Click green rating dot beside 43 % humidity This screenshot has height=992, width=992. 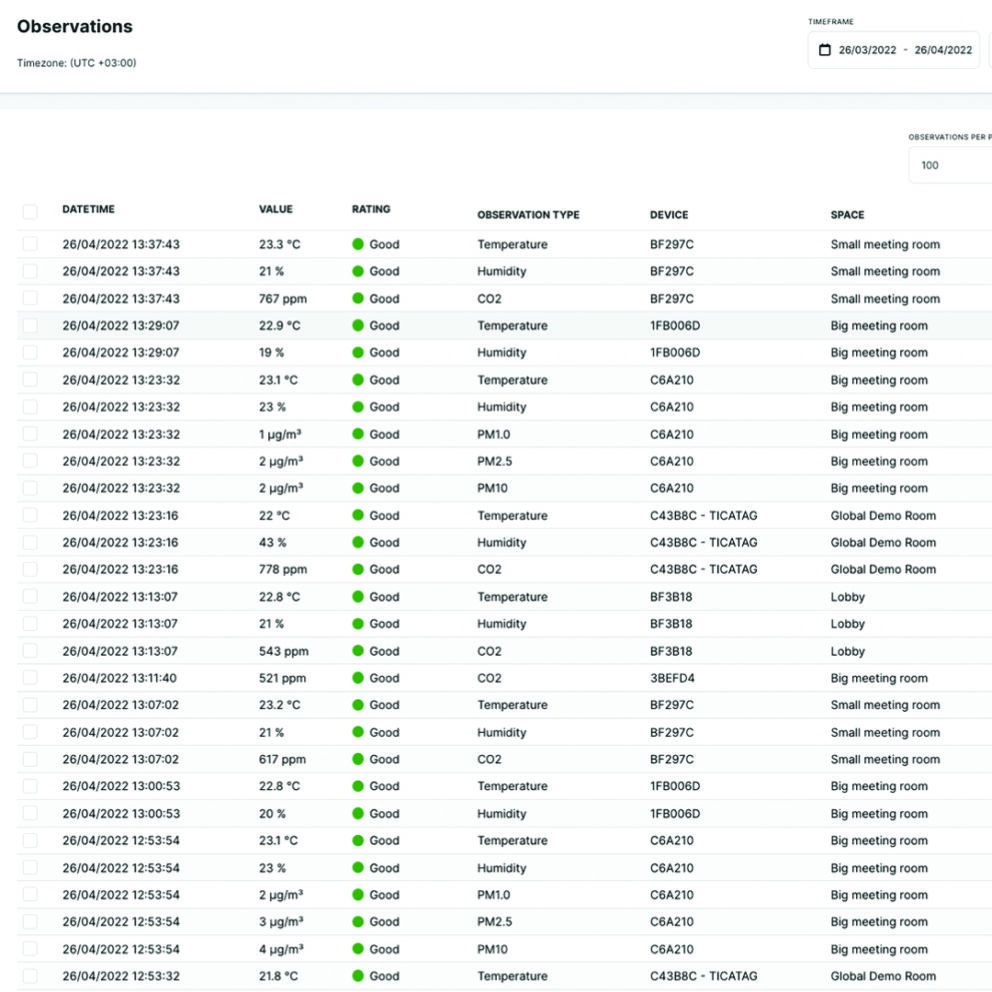click(358, 542)
